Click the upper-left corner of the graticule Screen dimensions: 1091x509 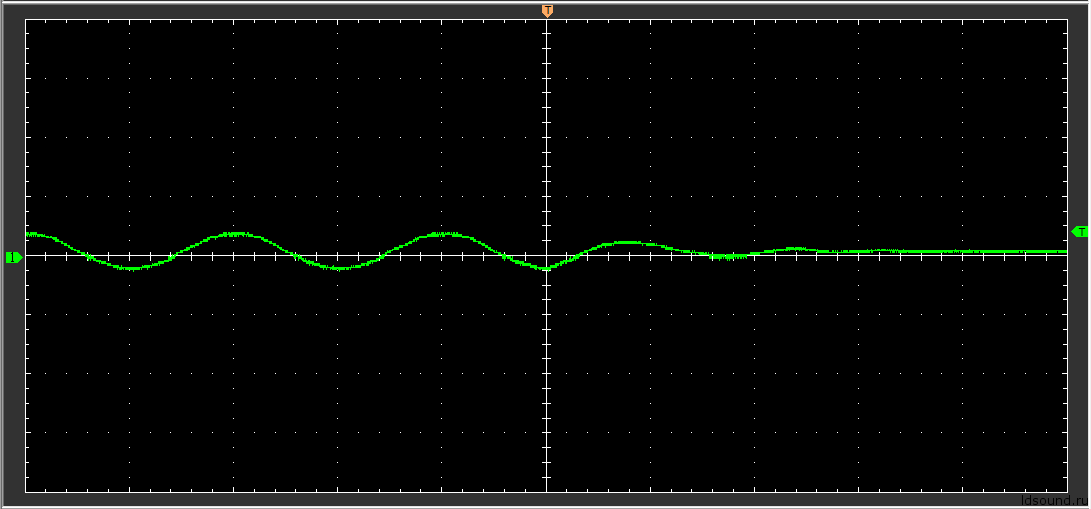coord(26,20)
